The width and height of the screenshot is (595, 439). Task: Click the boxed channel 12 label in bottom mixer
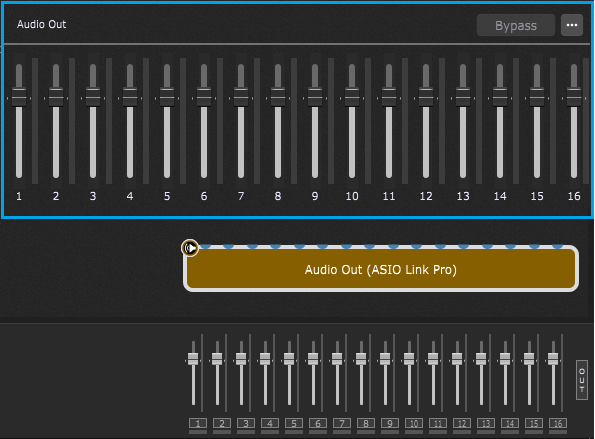pos(462,423)
